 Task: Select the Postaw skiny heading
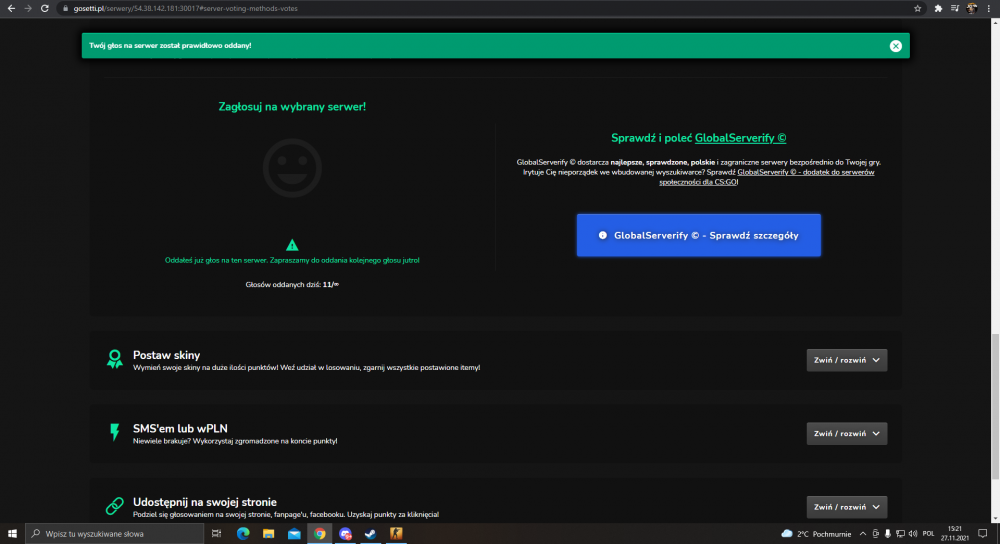pos(166,355)
